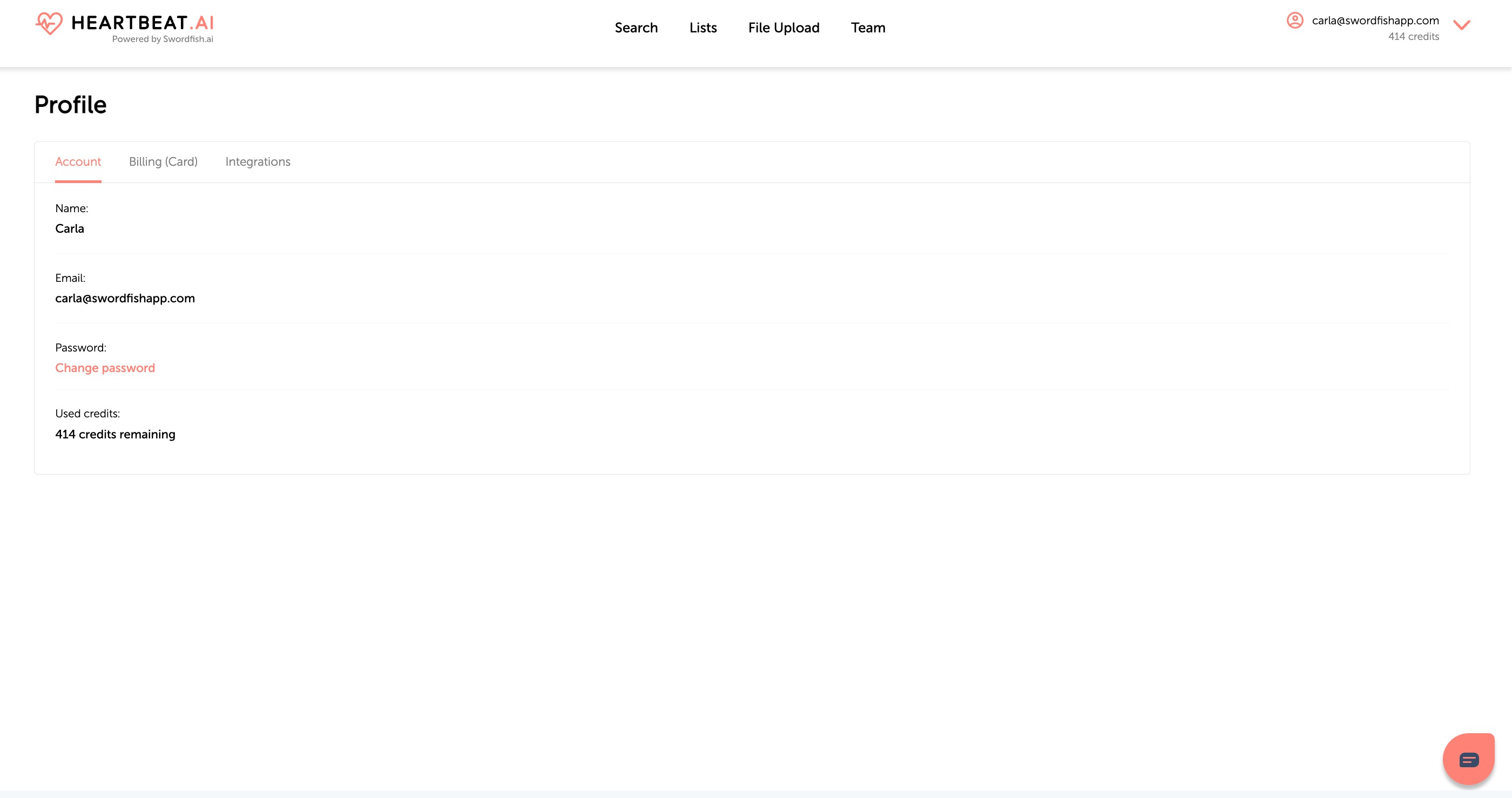Viewport: 1512px width, 798px height.
Task: Open the Integrations tab
Action: pos(258,161)
